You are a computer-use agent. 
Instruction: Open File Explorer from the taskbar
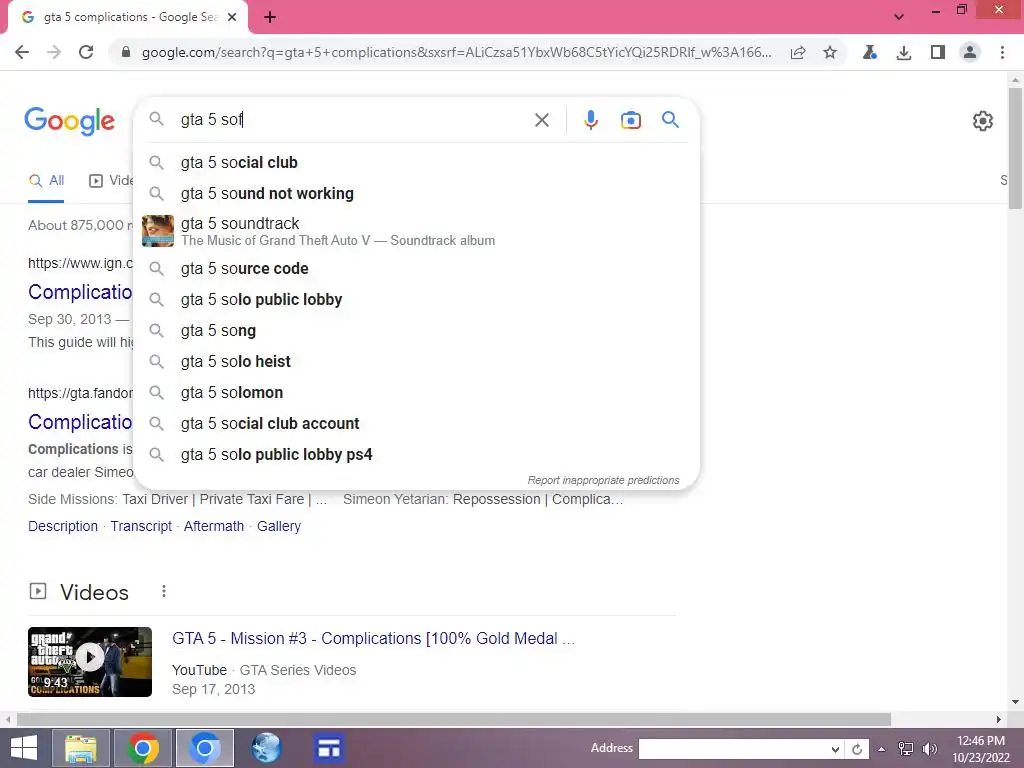[81, 748]
